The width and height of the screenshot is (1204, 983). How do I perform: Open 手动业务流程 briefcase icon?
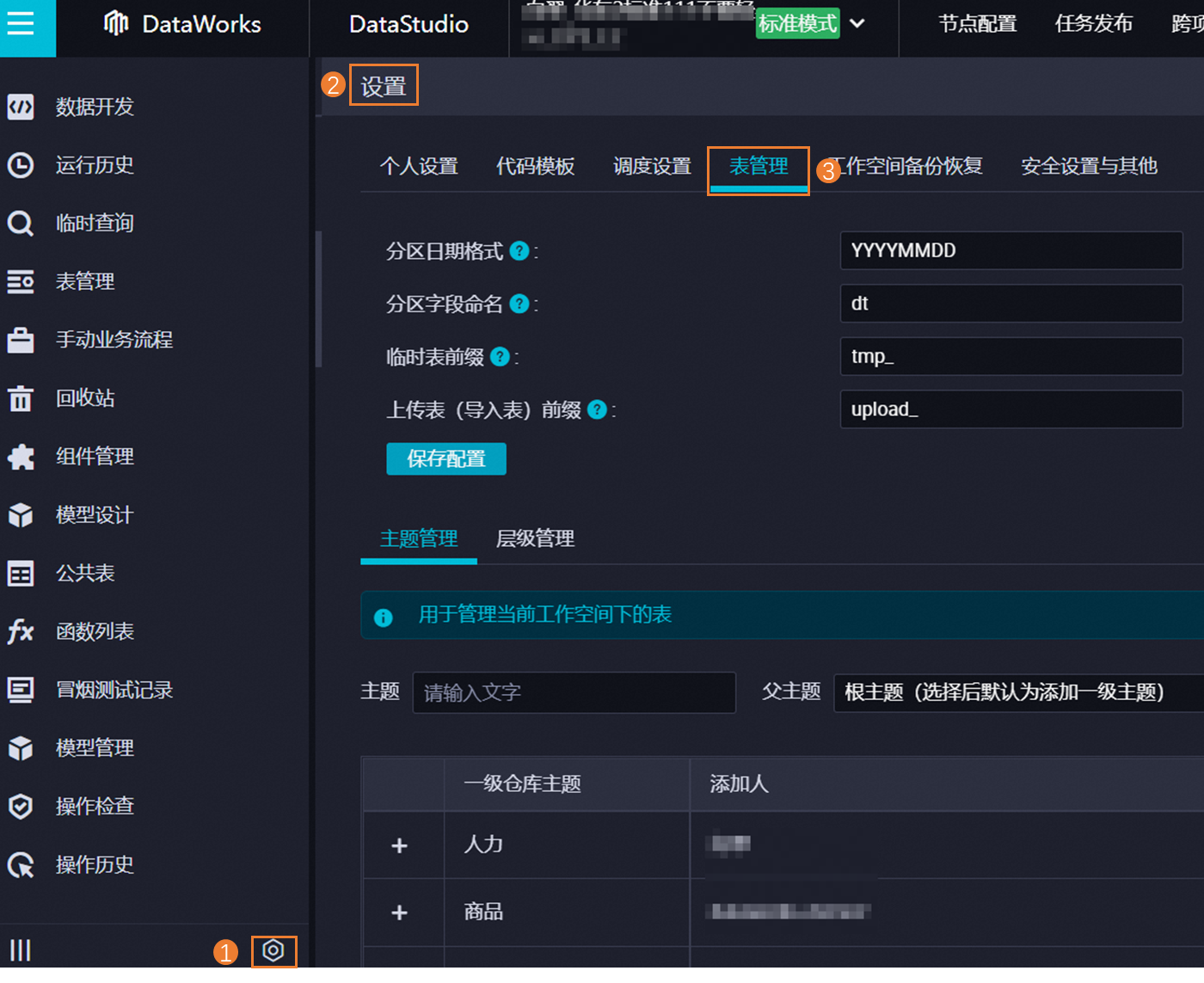coord(21,340)
